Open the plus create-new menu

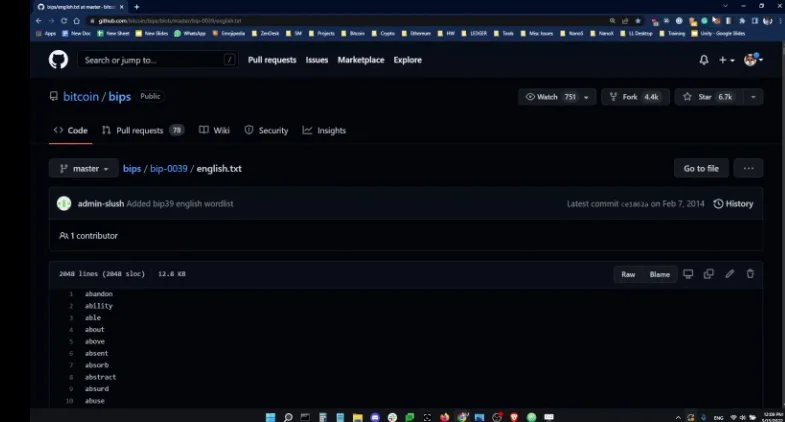(x=726, y=60)
